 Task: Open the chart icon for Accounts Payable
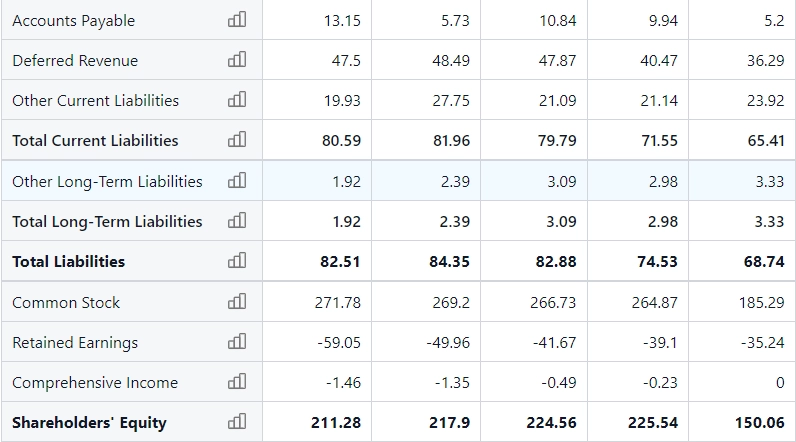click(237, 20)
